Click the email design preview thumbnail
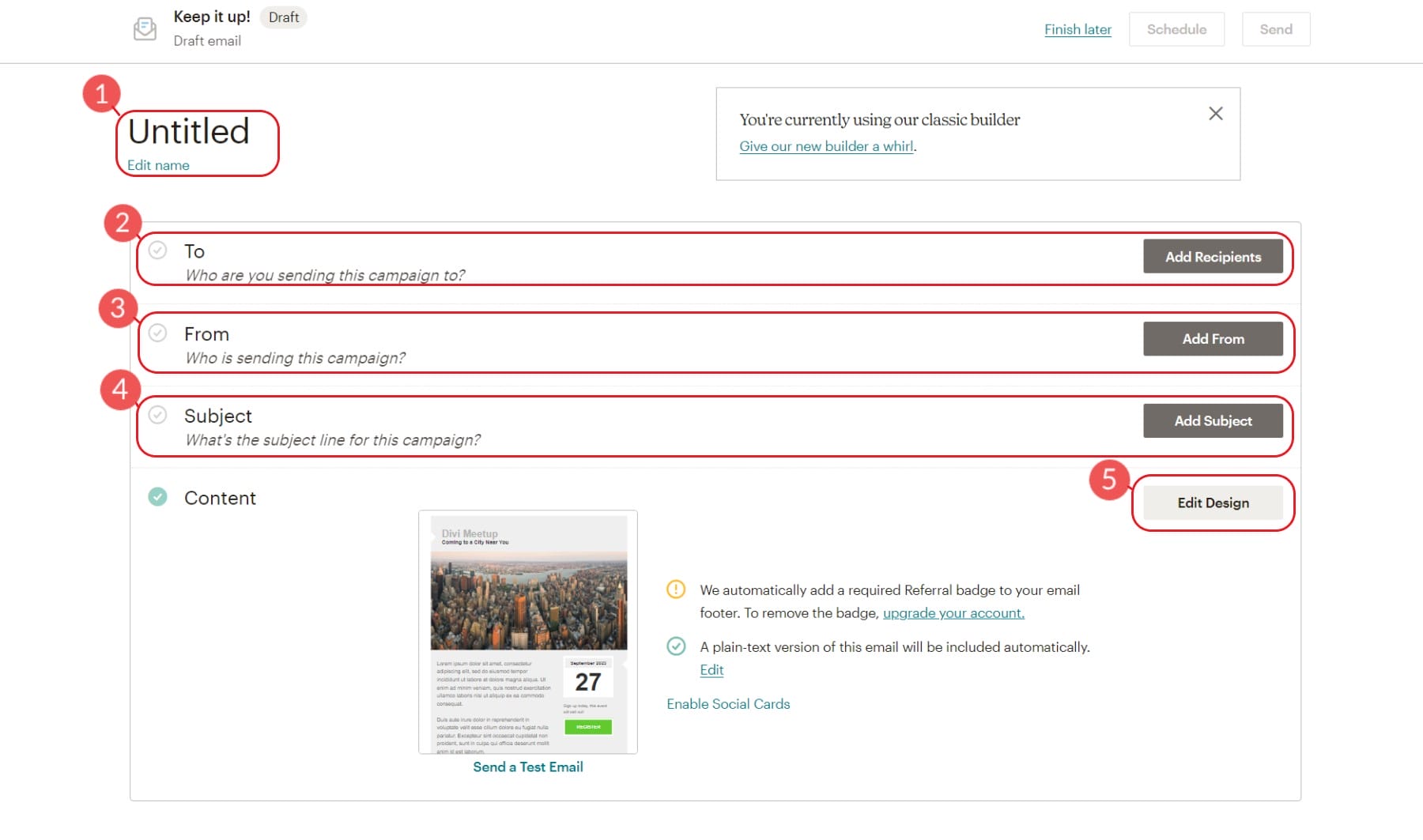The height and width of the screenshot is (840, 1423). click(x=527, y=632)
